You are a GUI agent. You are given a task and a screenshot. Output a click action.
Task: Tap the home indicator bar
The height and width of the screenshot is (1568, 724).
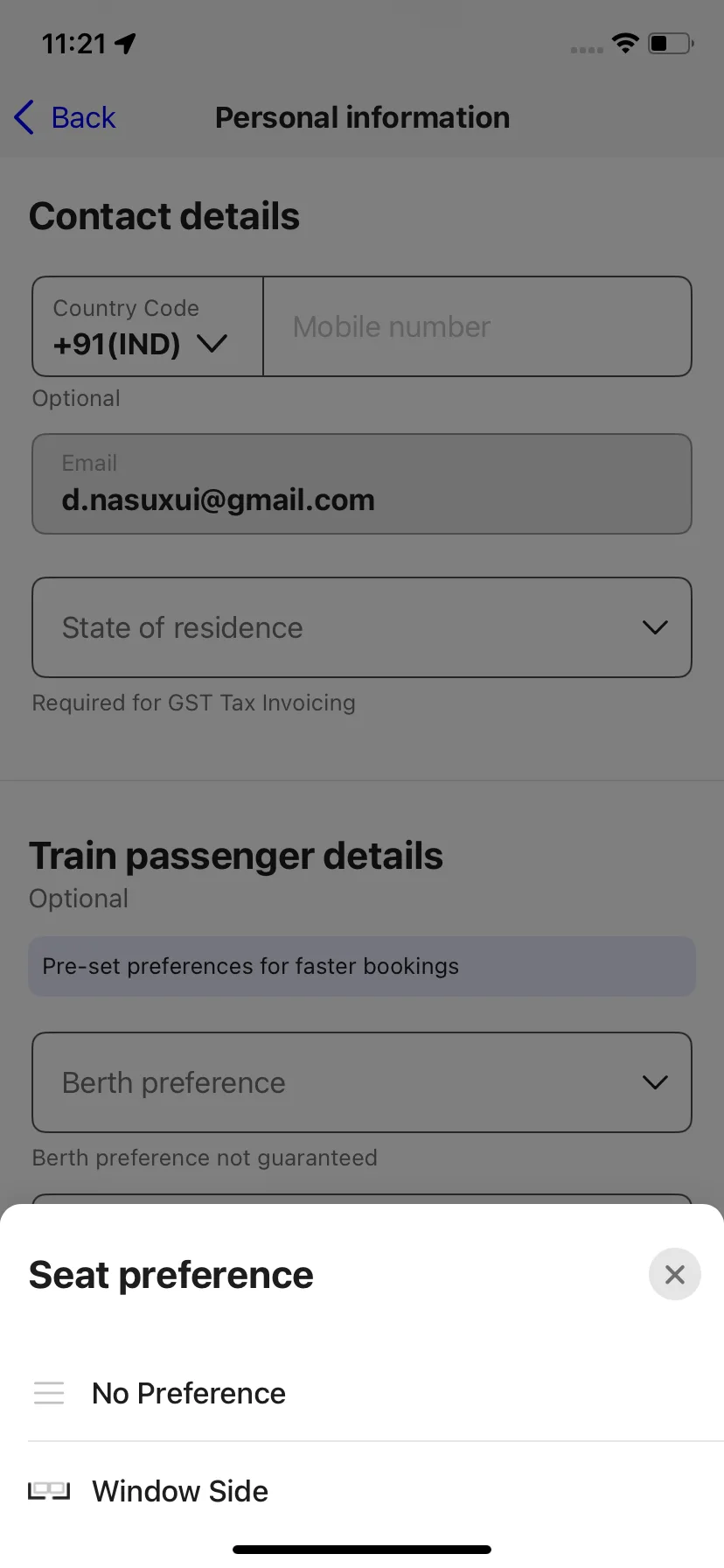tap(362, 1550)
